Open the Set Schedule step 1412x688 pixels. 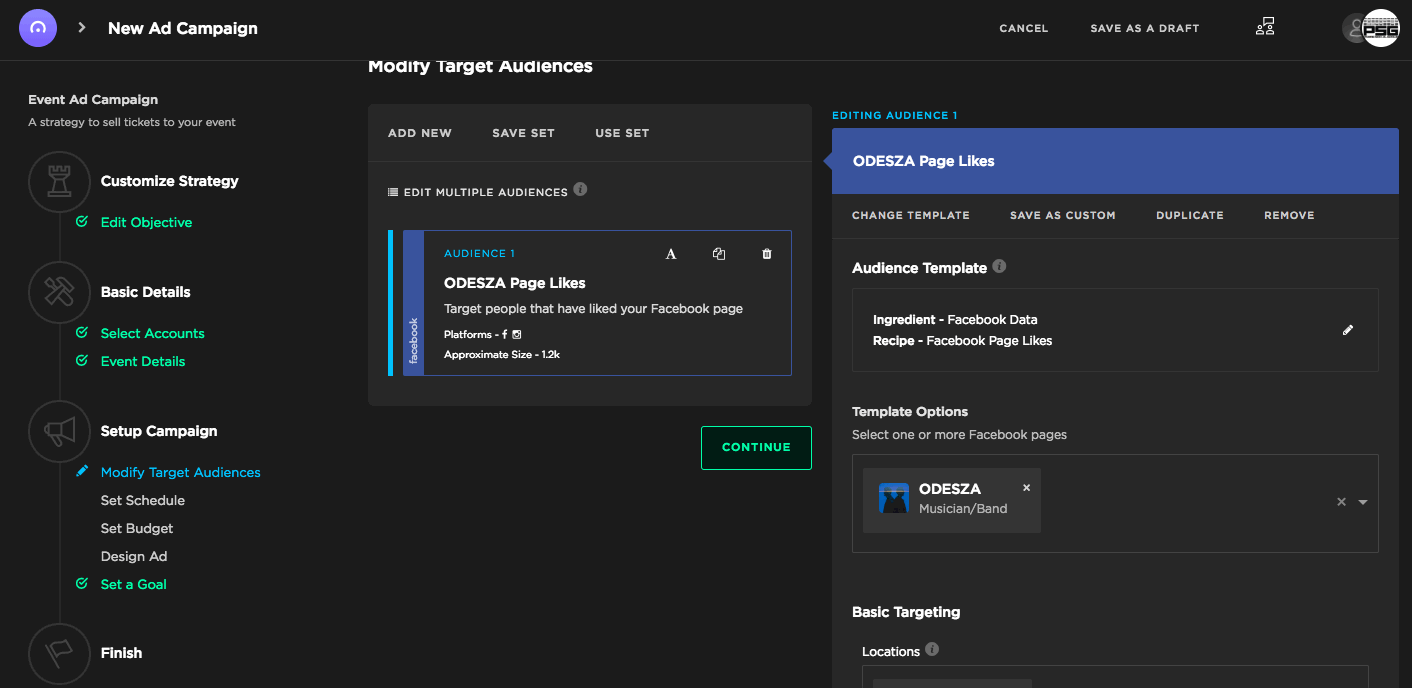[x=143, y=500]
